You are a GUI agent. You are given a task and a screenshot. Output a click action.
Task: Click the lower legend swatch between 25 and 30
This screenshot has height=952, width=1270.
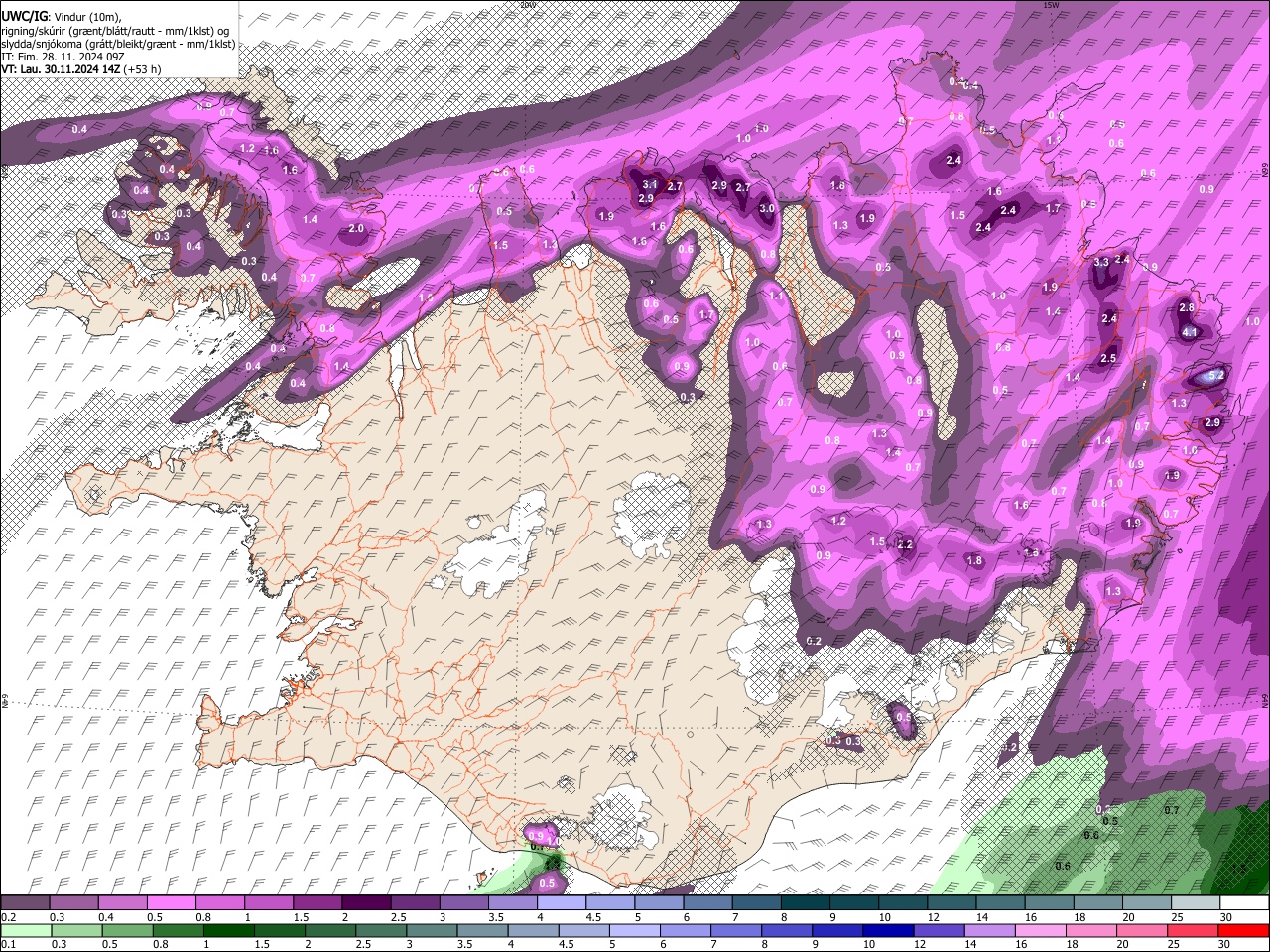1194,930
